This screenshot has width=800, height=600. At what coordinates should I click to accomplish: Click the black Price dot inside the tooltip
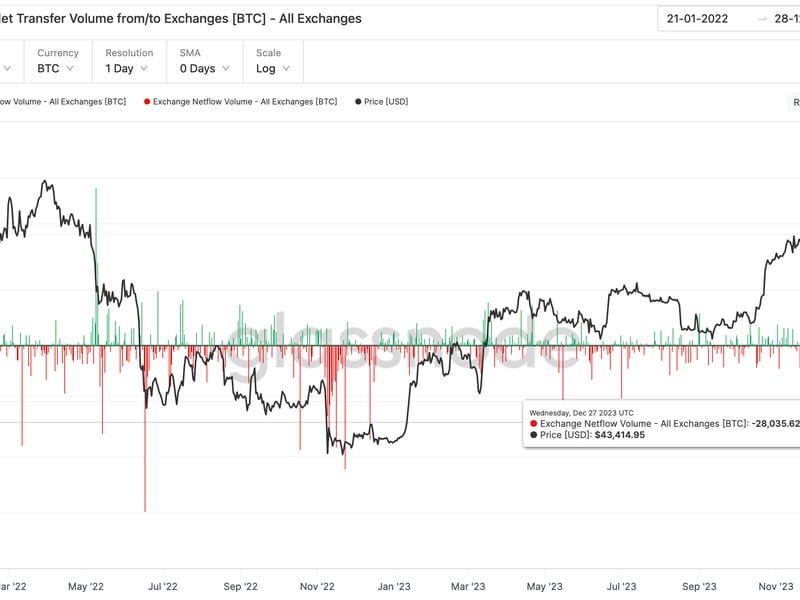534,434
